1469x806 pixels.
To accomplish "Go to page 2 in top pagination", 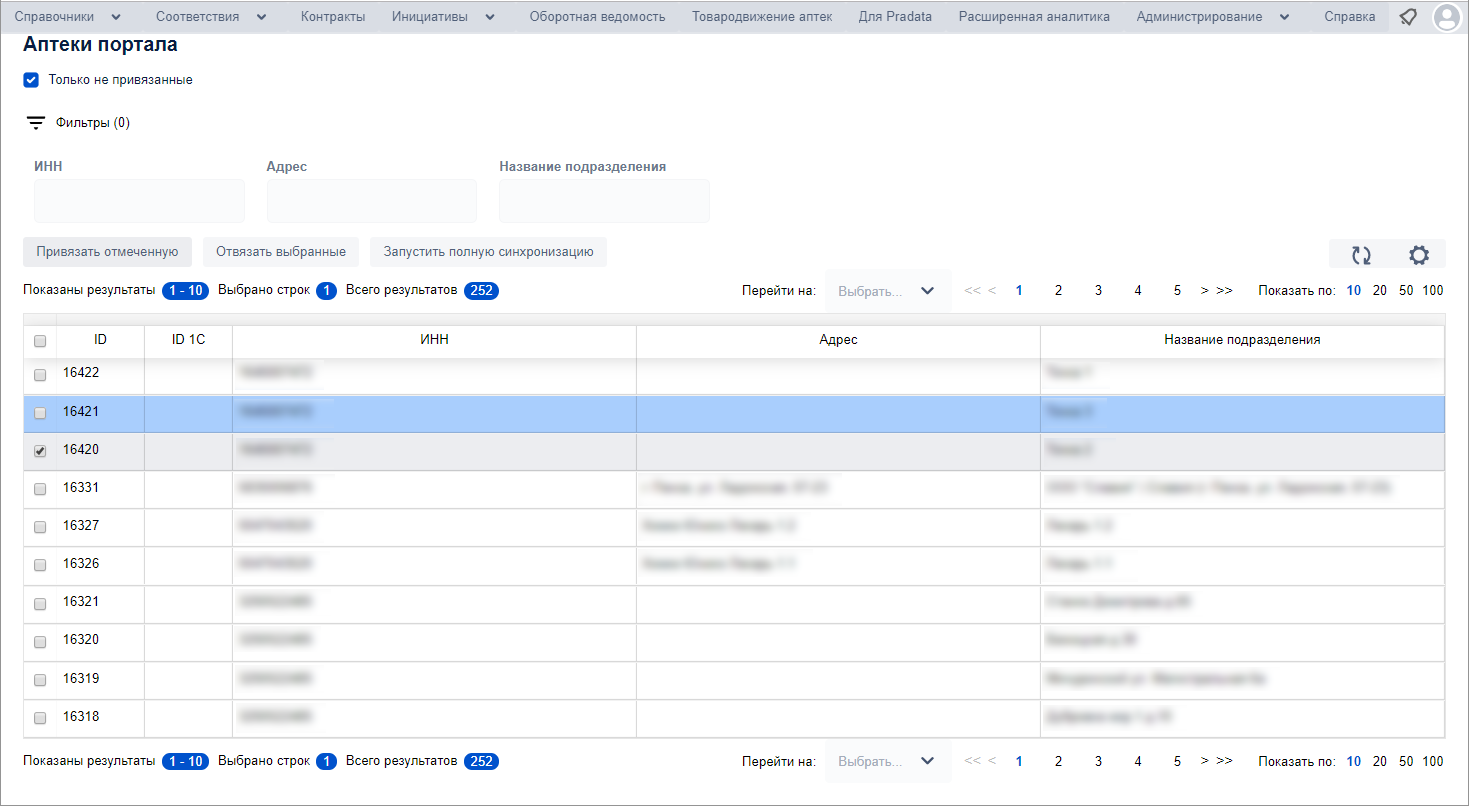I will click(1058, 291).
